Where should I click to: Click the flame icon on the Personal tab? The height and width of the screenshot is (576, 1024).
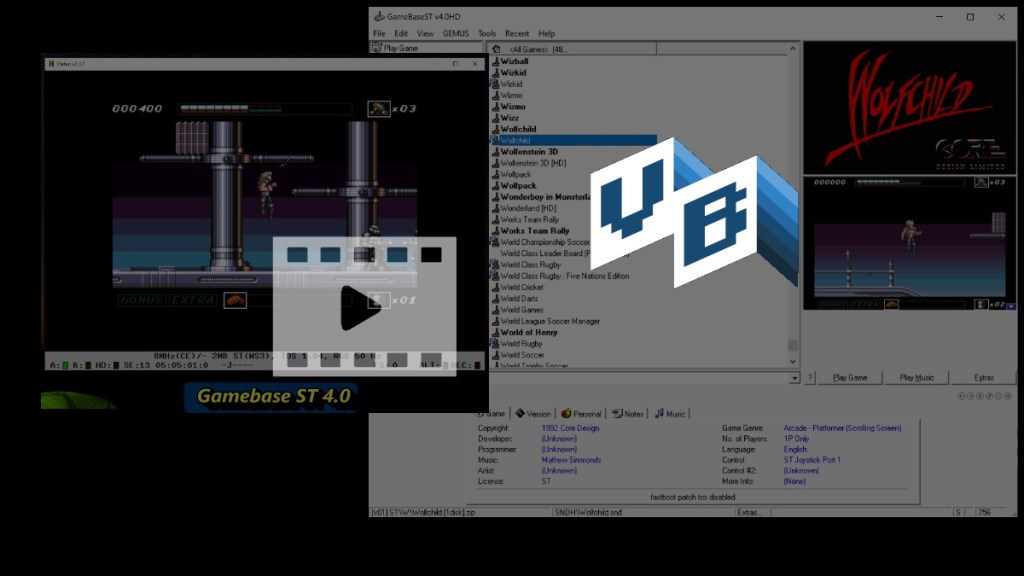pyautogui.click(x=566, y=413)
